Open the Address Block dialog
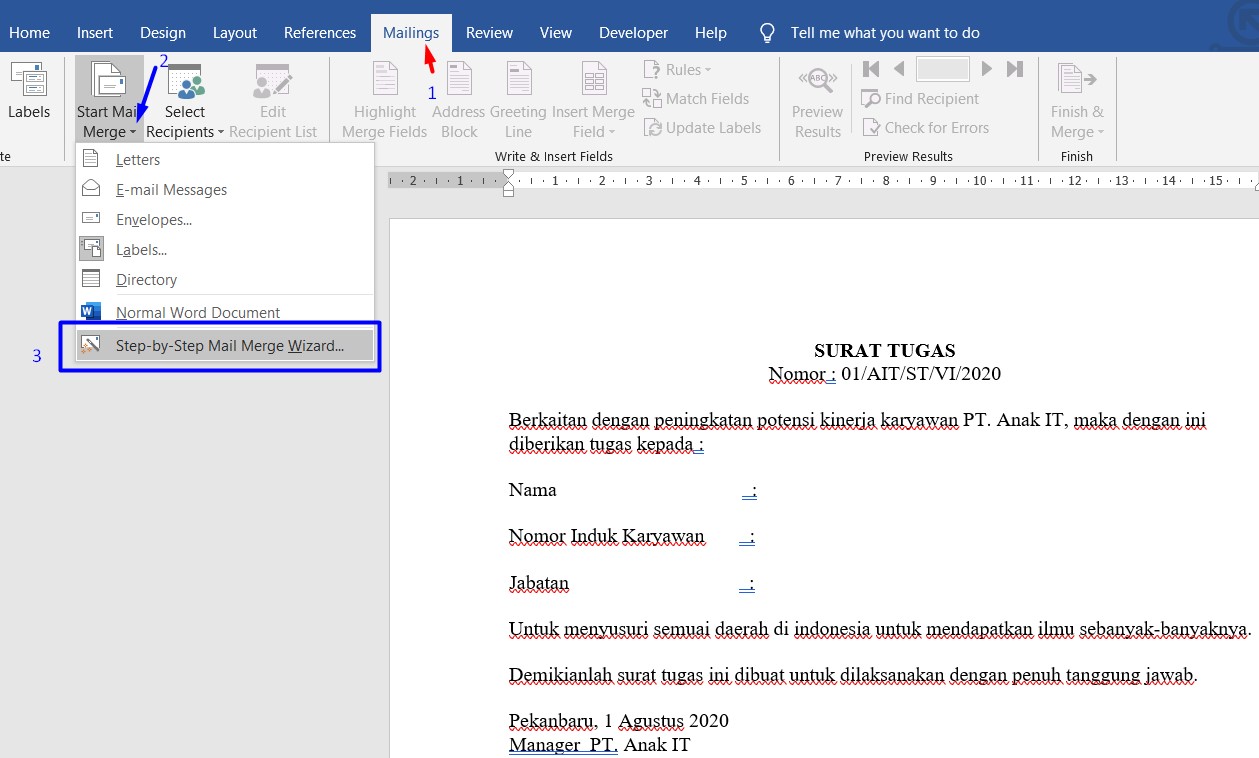This screenshot has width=1259, height=758. [x=458, y=97]
